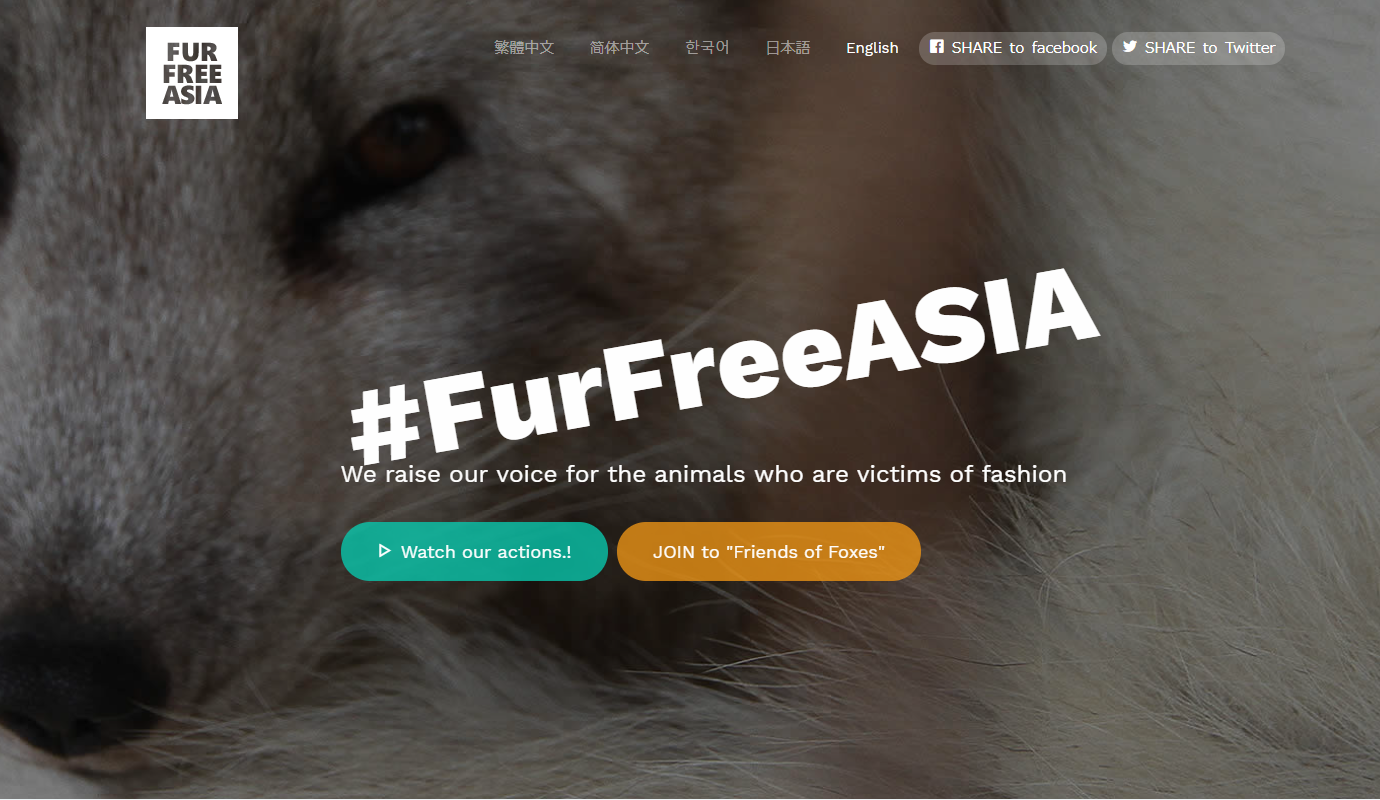Click the Twitter bird icon
Image resolution: width=1380 pixels, height=800 pixels.
click(1130, 47)
